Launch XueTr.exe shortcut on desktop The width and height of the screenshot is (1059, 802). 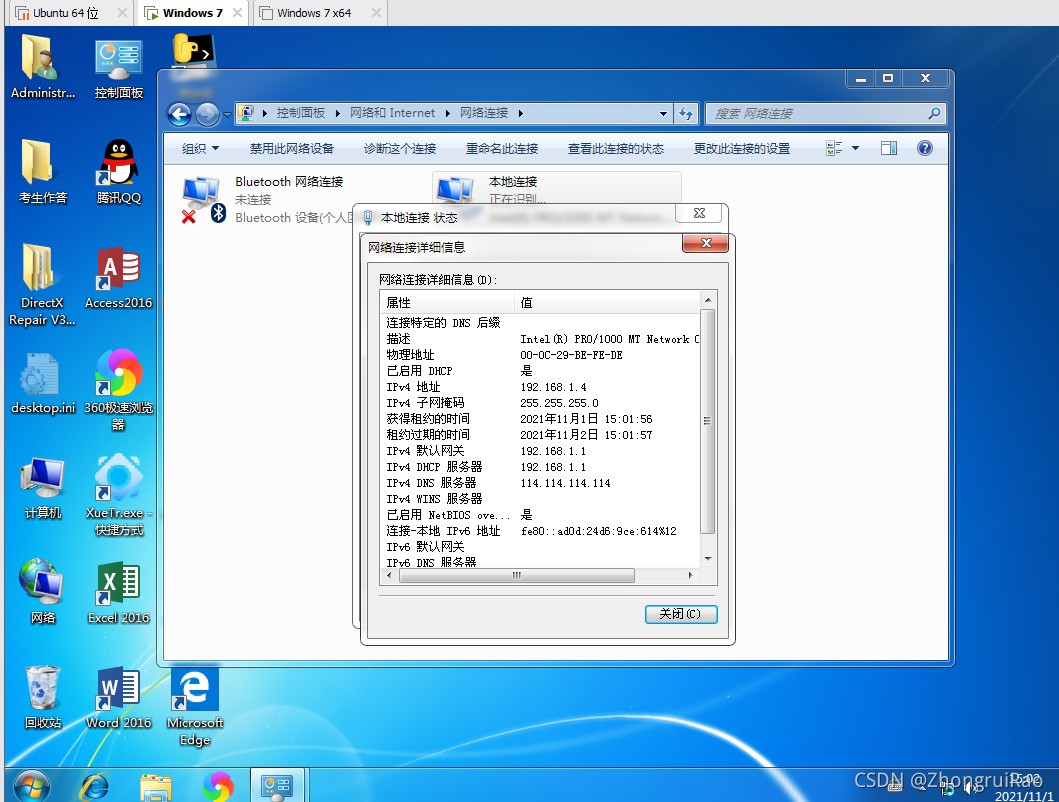[118, 495]
